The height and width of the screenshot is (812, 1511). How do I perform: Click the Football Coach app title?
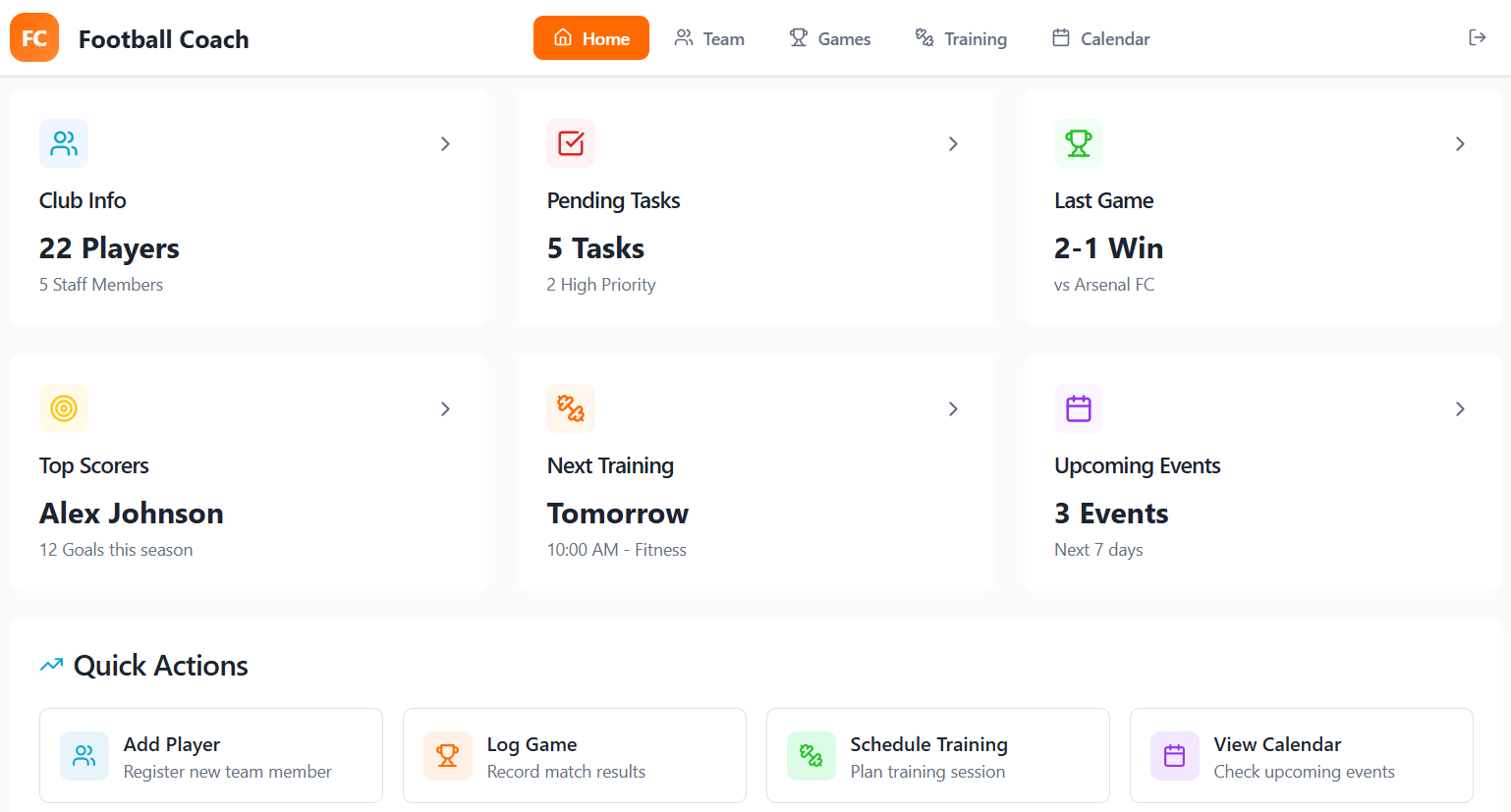164,39
